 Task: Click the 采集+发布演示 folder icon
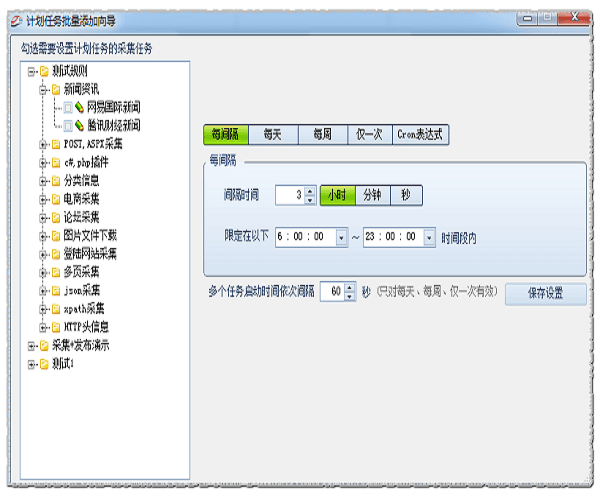pos(44,345)
